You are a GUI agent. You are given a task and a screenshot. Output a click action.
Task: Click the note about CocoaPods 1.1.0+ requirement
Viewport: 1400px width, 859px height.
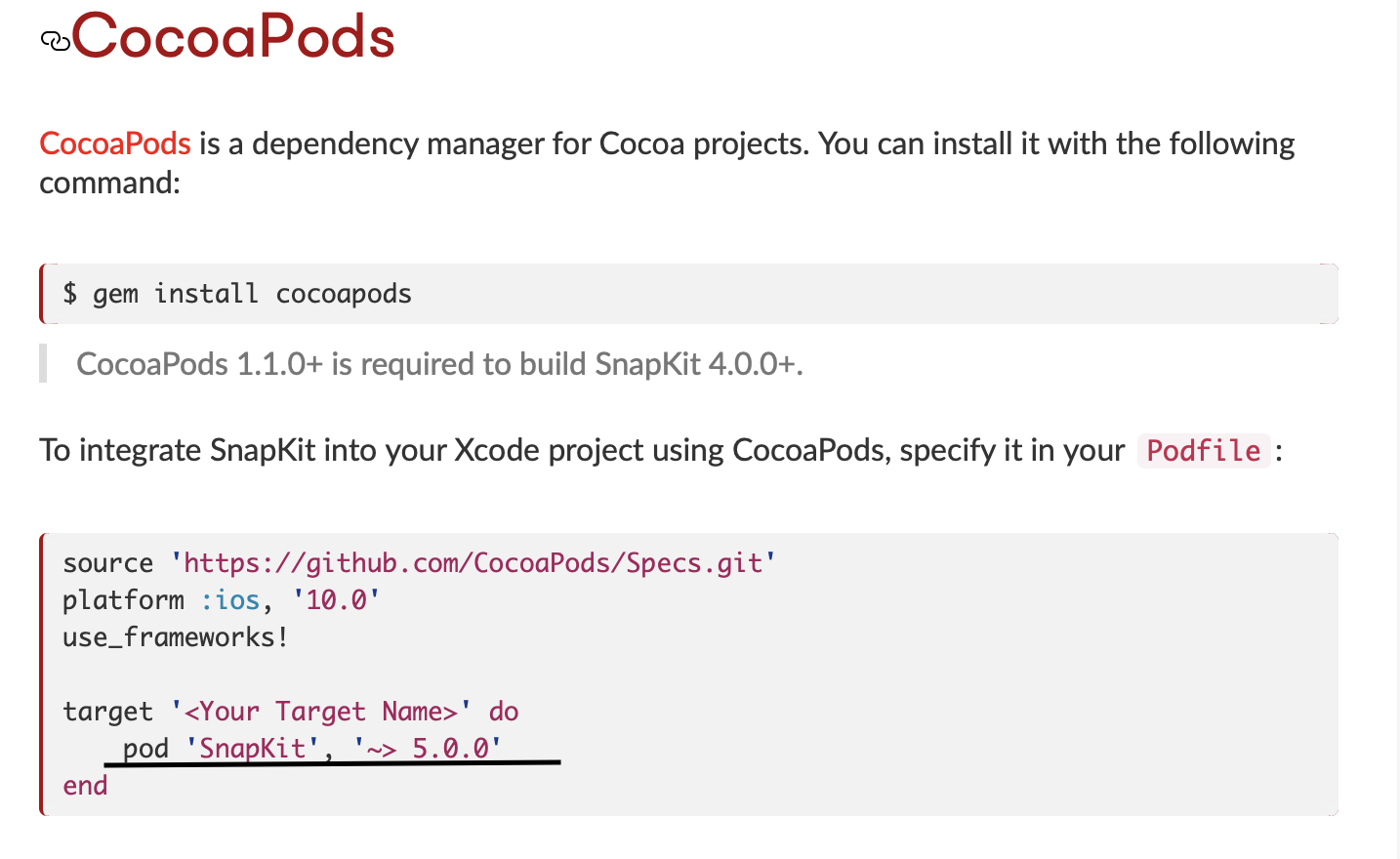tap(439, 364)
